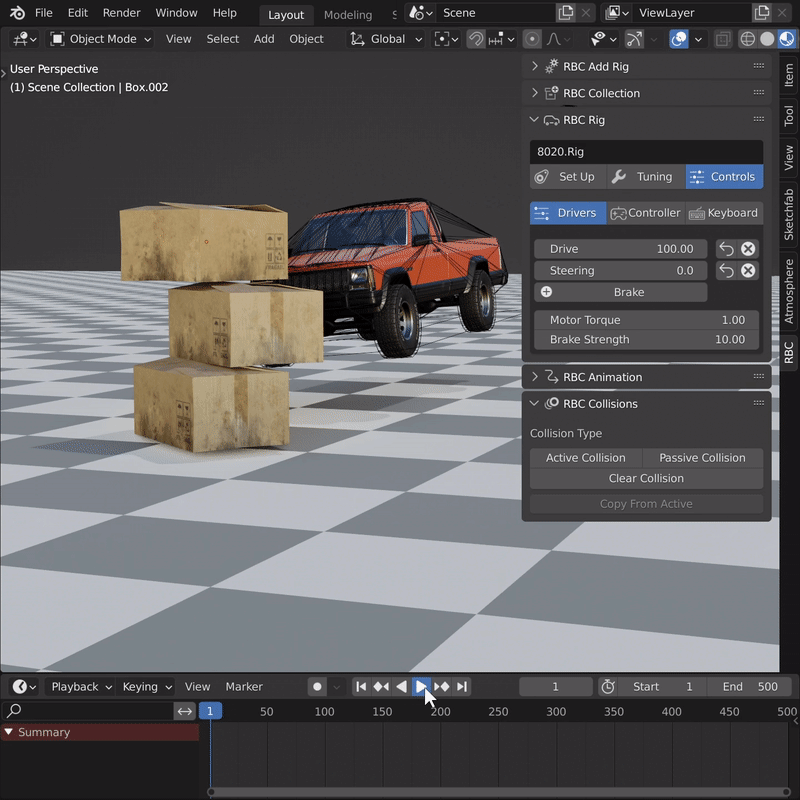Screen dimensions: 800x800
Task: Open the pivot point dropdown
Action: click(x=446, y=39)
